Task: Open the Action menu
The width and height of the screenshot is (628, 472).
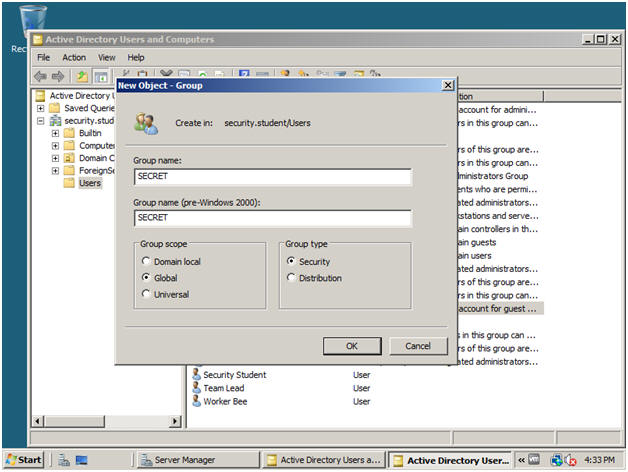Action: 74,57
